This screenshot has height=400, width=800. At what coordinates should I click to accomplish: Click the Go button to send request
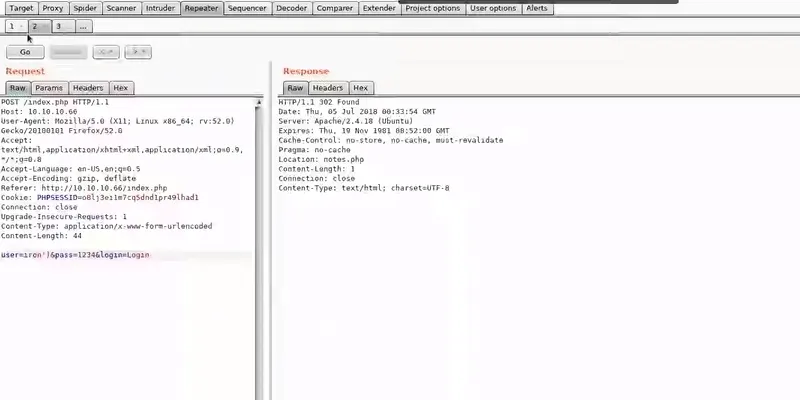(x=25, y=52)
